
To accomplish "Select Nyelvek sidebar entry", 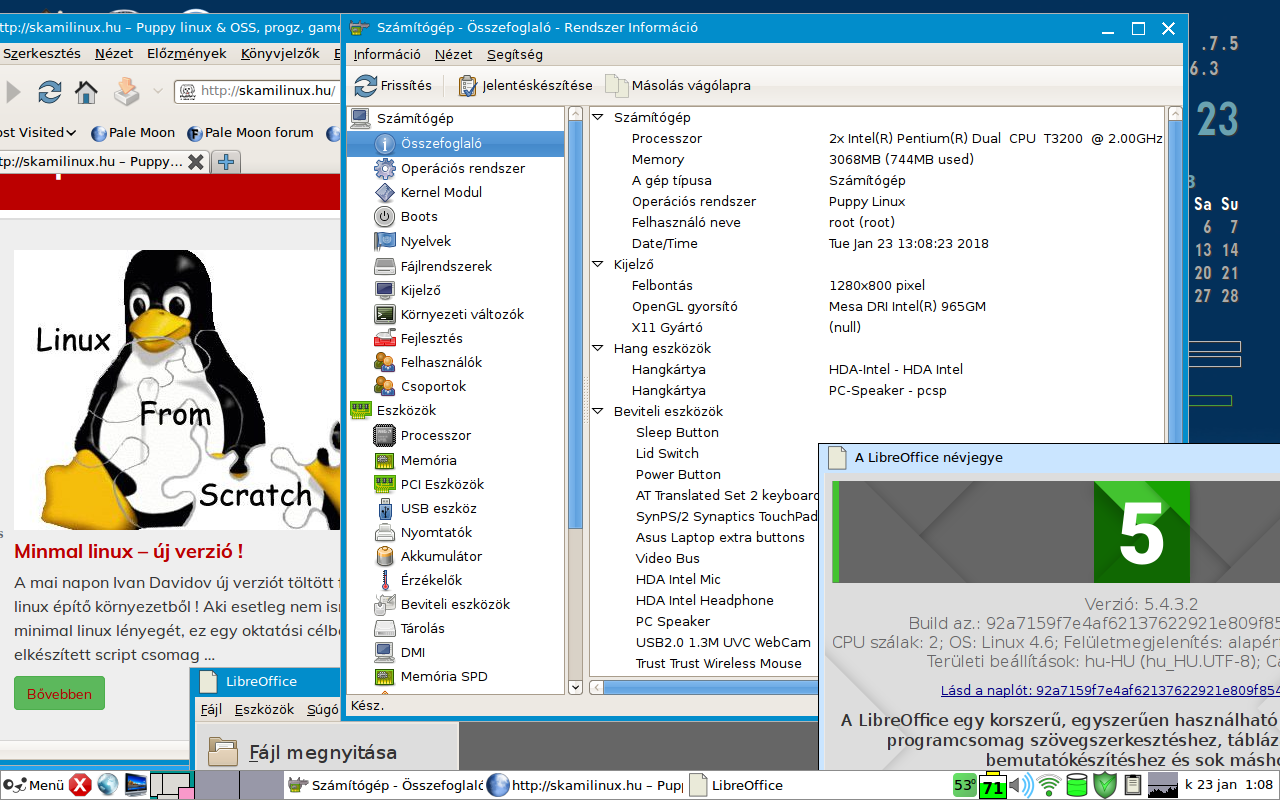I will pyautogui.click(x=425, y=241).
